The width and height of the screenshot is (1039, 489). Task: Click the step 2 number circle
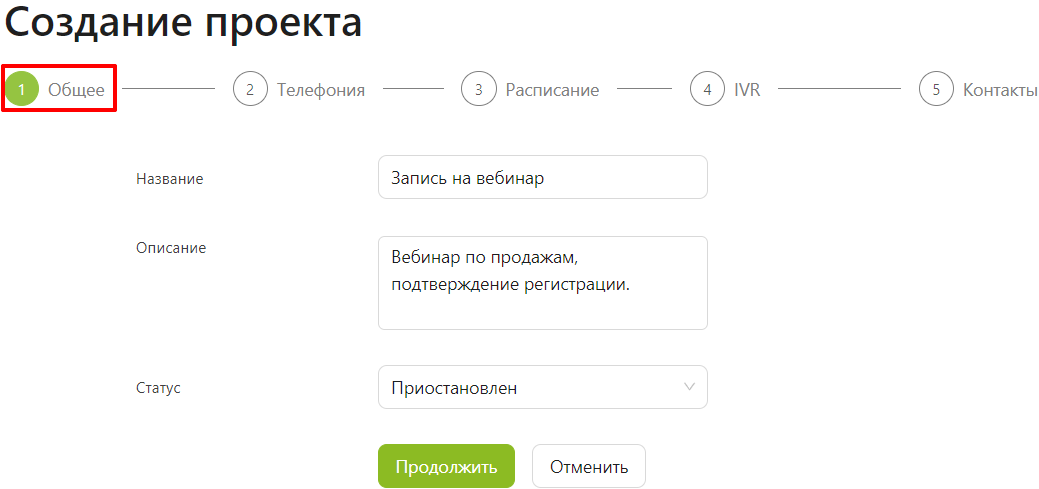(x=250, y=90)
